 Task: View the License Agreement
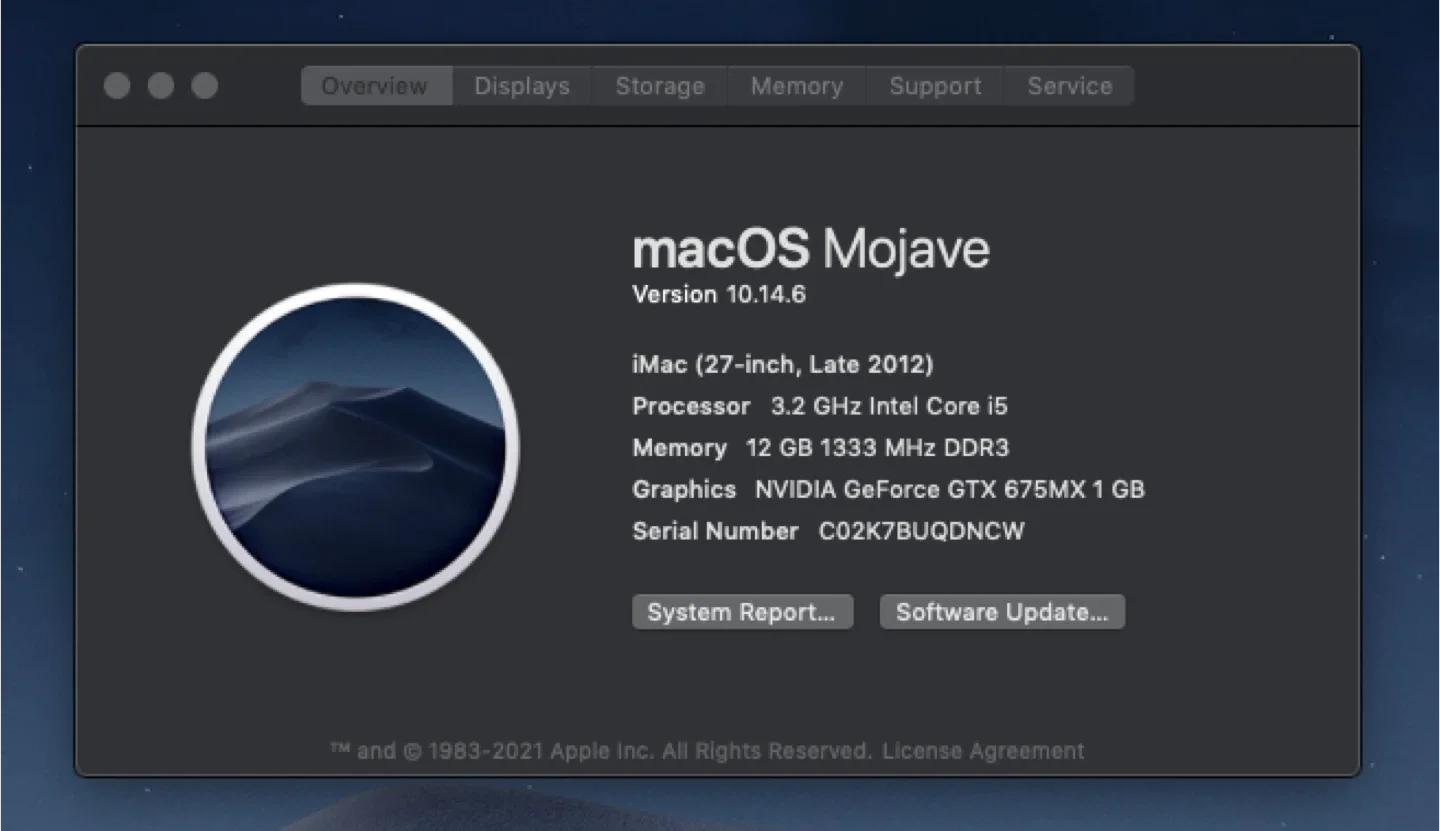point(982,750)
